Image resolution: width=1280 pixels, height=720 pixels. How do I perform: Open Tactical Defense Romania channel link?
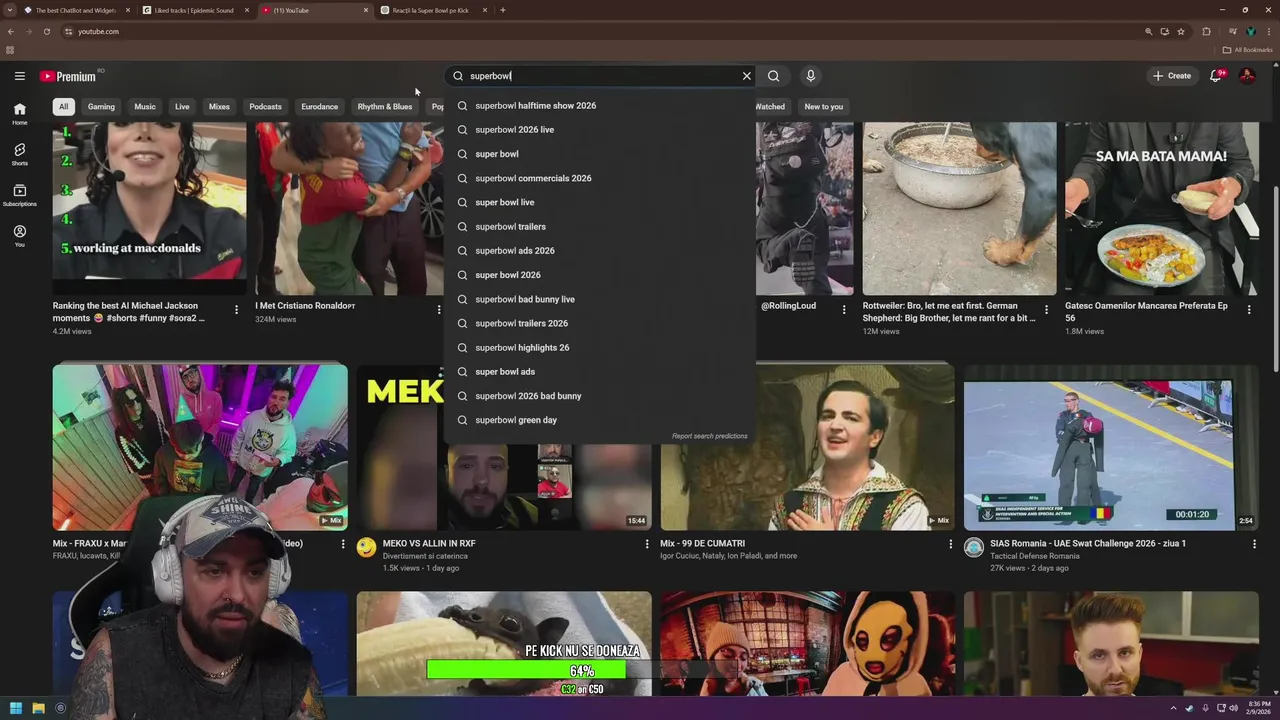[x=1035, y=556]
